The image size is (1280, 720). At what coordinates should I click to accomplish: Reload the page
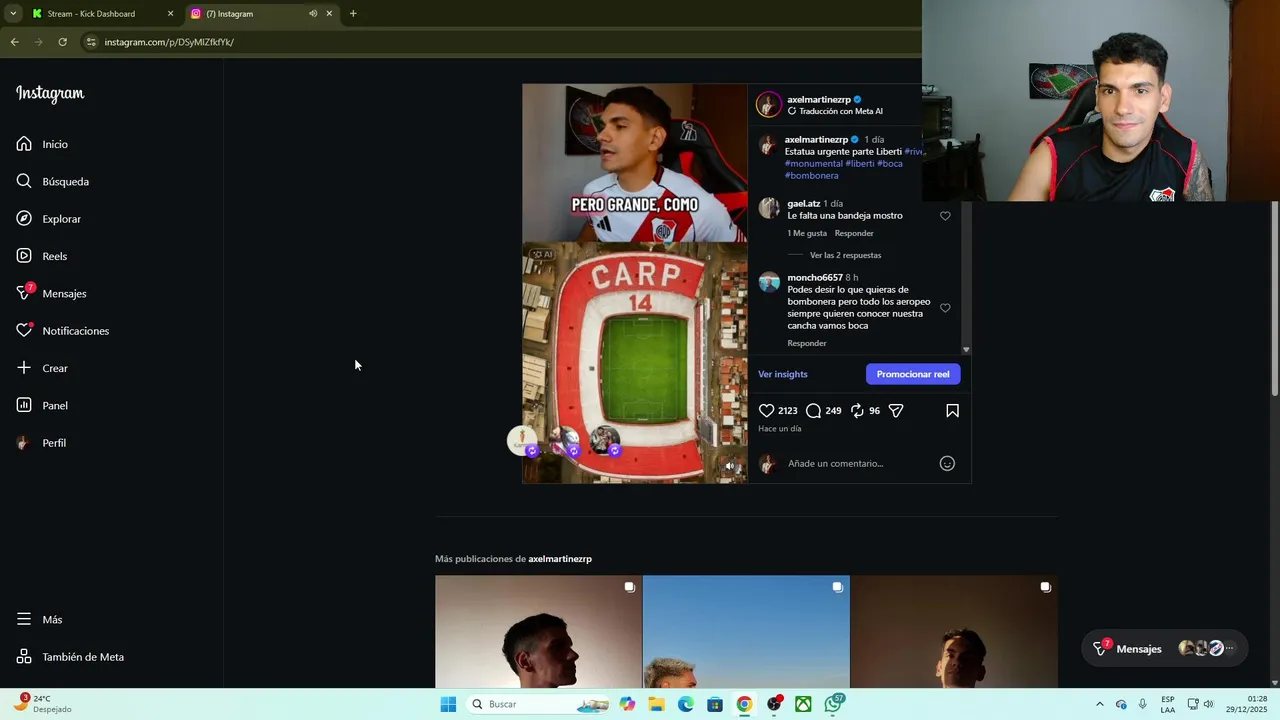click(62, 42)
